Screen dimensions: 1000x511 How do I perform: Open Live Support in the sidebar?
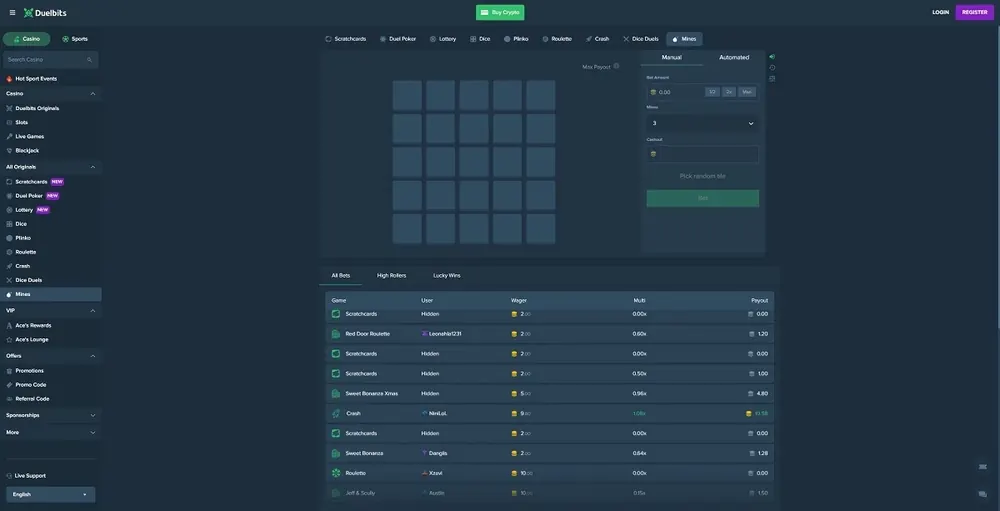point(30,476)
